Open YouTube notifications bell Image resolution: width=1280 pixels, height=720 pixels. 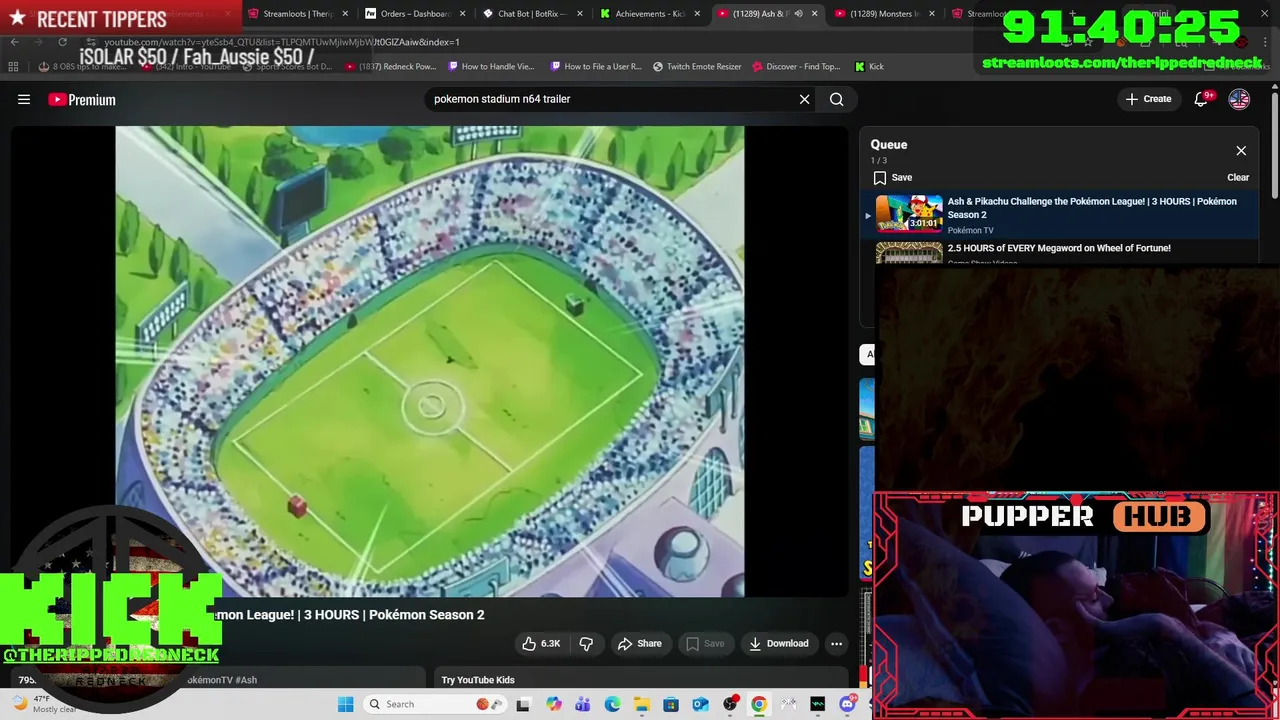pyautogui.click(x=1201, y=99)
